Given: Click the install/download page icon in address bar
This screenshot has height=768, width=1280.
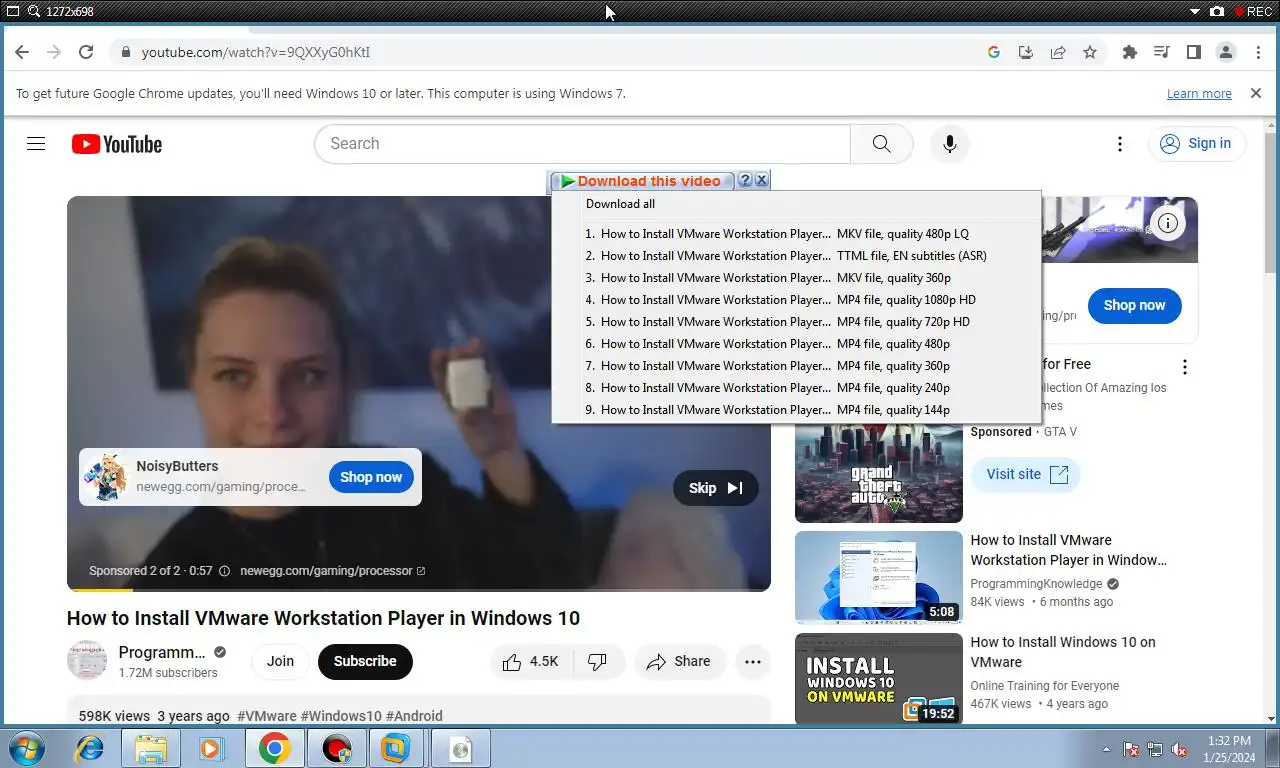Looking at the screenshot, I should pos(1026,52).
